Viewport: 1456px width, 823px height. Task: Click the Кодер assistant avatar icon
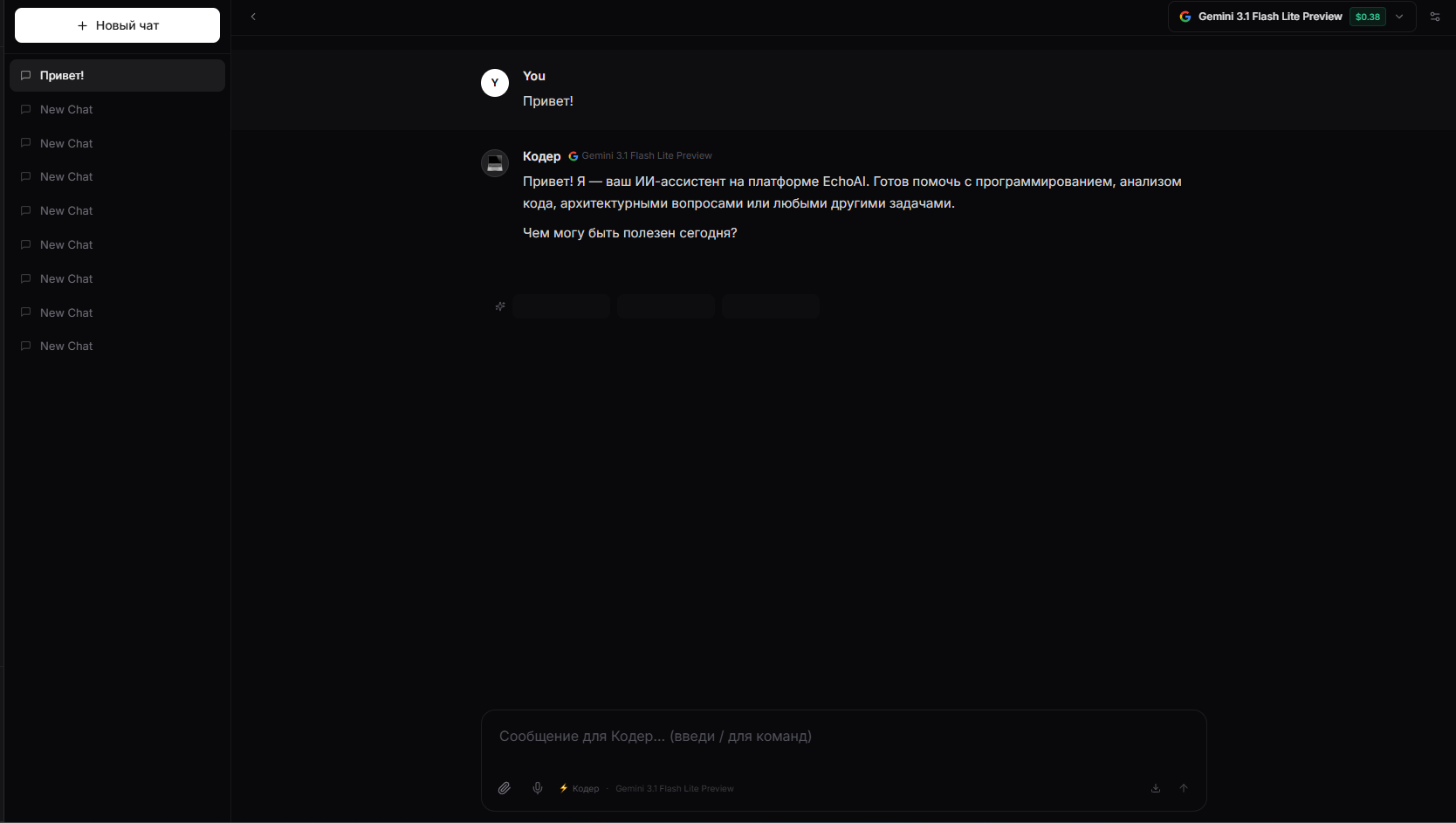pos(495,163)
